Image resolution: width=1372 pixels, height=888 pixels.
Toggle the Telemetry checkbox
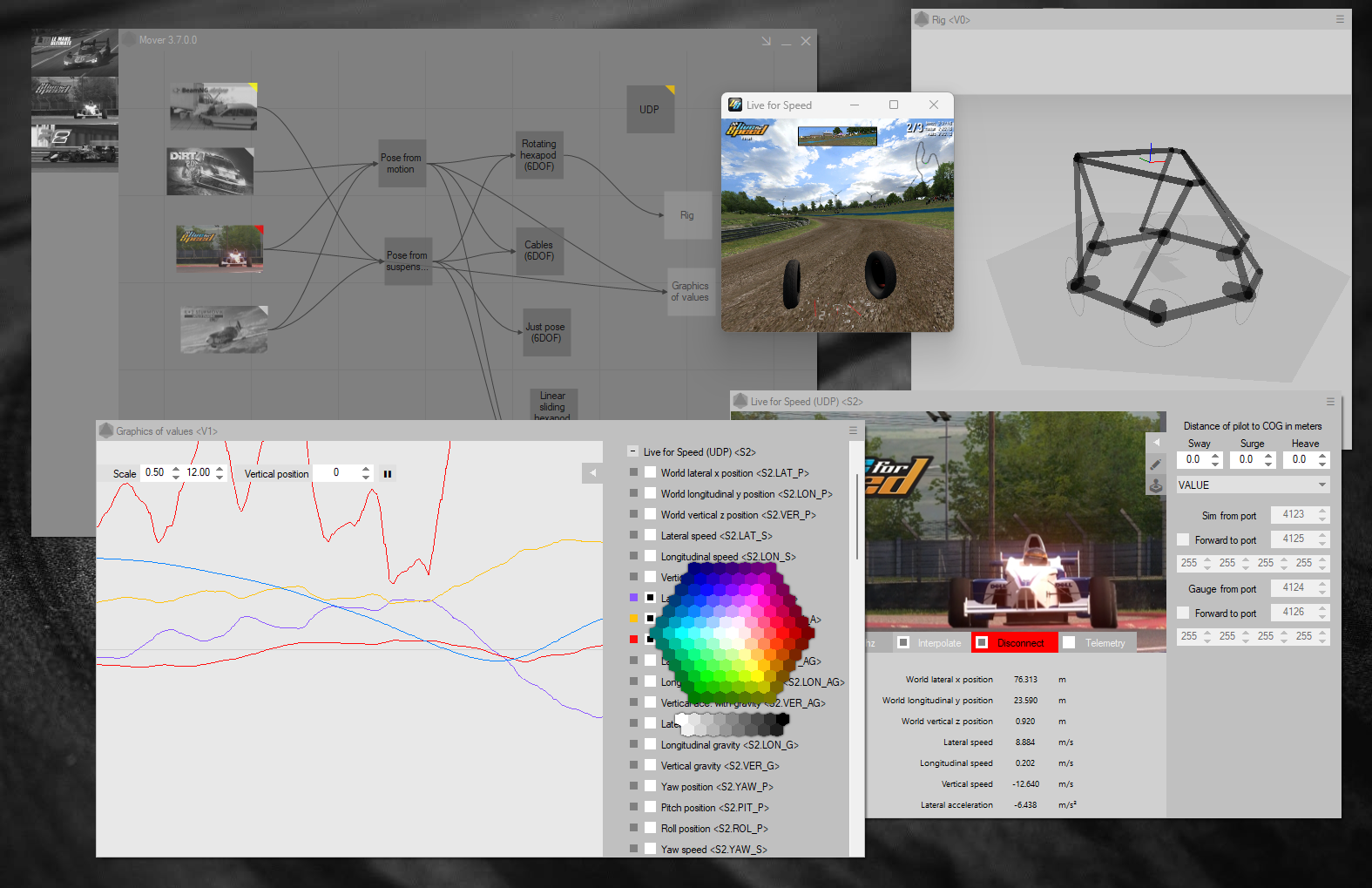tap(1069, 642)
